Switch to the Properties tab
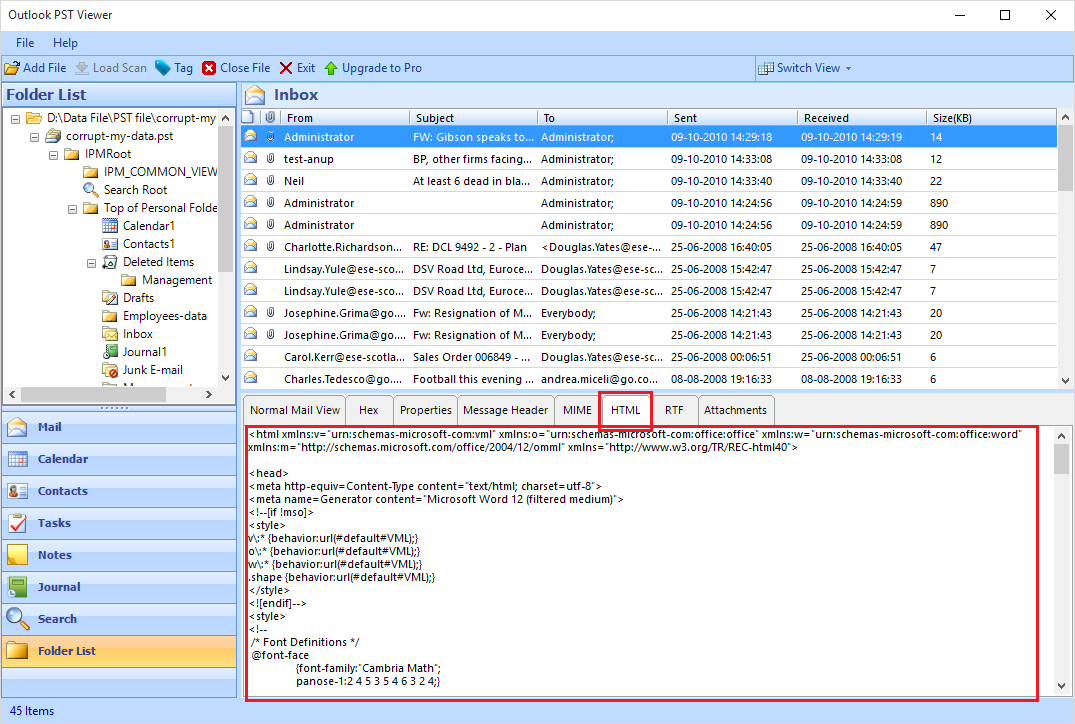This screenshot has height=724, width=1075. [x=425, y=410]
